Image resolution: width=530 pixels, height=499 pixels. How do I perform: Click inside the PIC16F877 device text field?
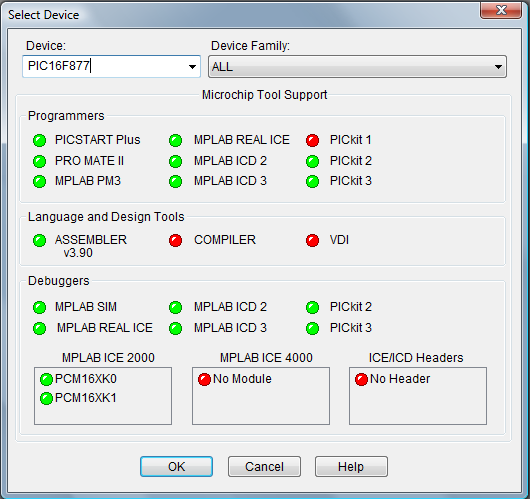point(104,66)
